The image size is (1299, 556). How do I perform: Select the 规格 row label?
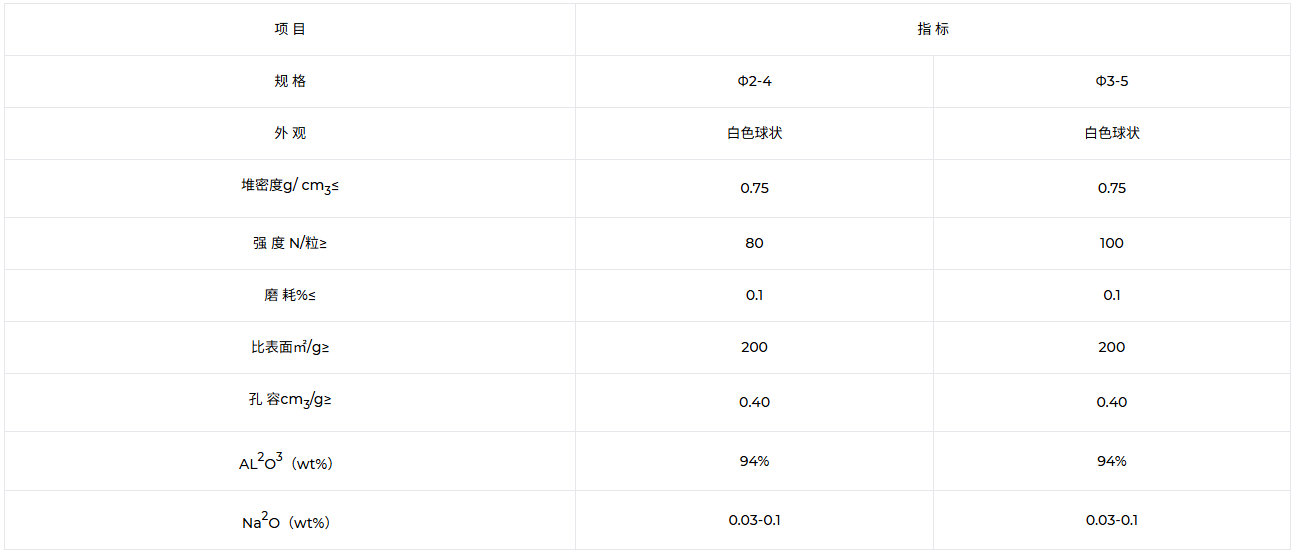point(290,81)
